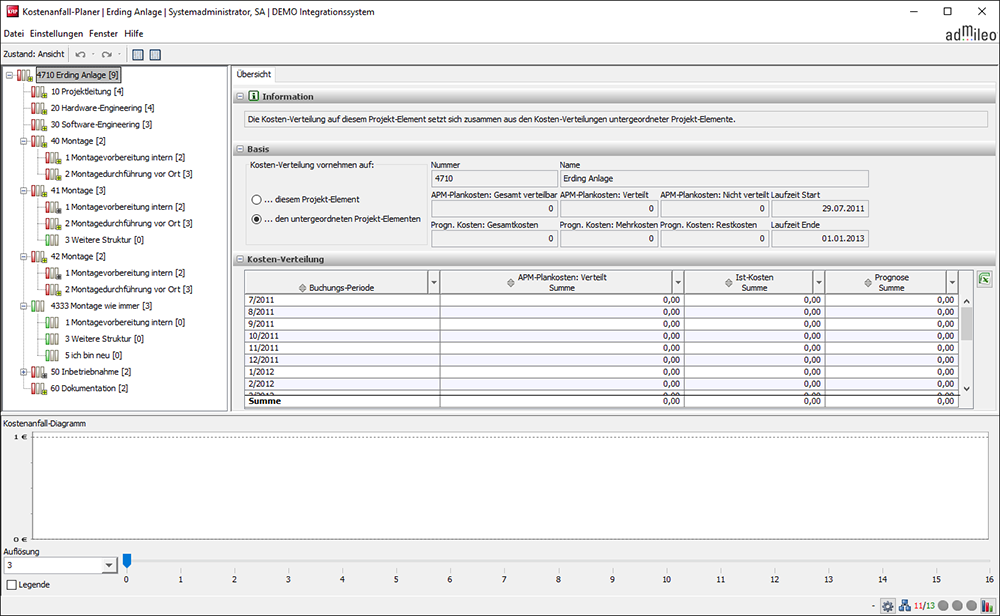This screenshot has width=1000, height=616.
Task: Click the Ist-Kosten Summe column header
Action: coord(749,282)
